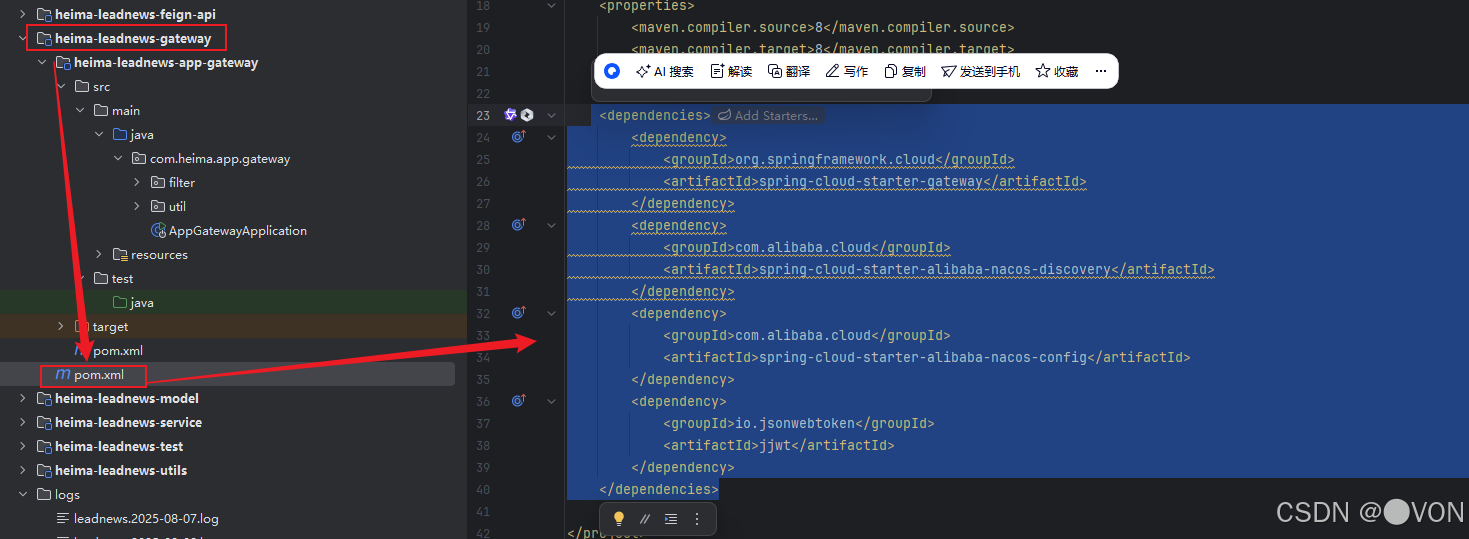Expand heima-leadnews-service module

pos(24,423)
